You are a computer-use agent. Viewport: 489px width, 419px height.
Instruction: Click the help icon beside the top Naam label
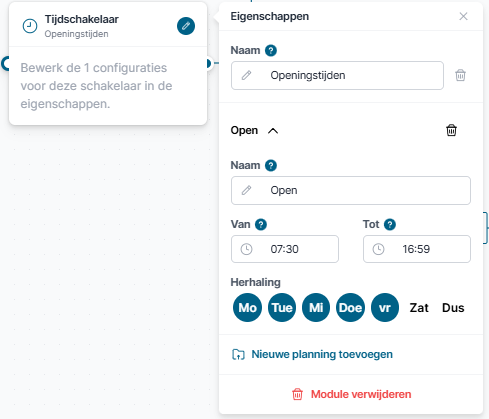click(271, 51)
